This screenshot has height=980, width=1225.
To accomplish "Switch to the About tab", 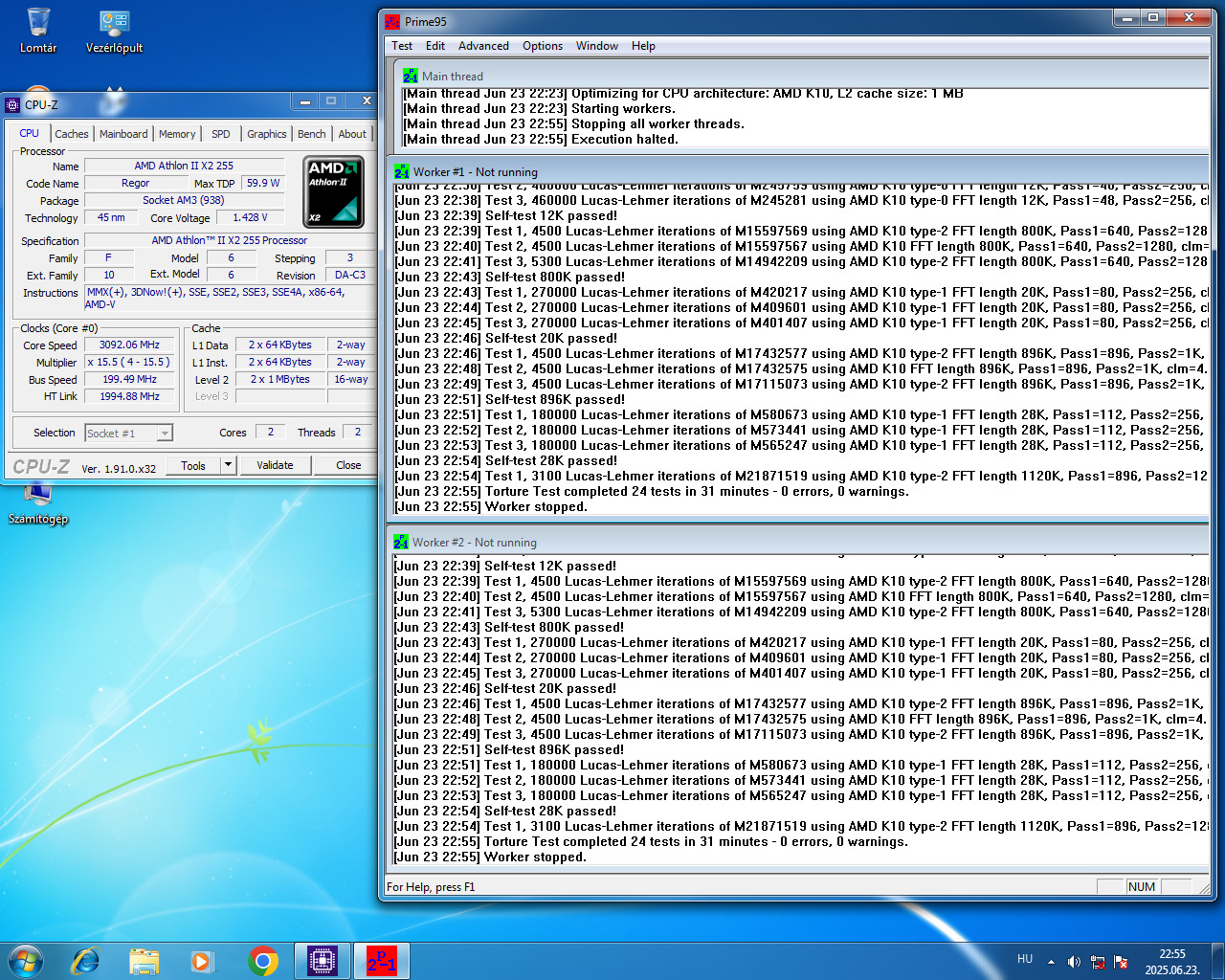I will [x=352, y=134].
